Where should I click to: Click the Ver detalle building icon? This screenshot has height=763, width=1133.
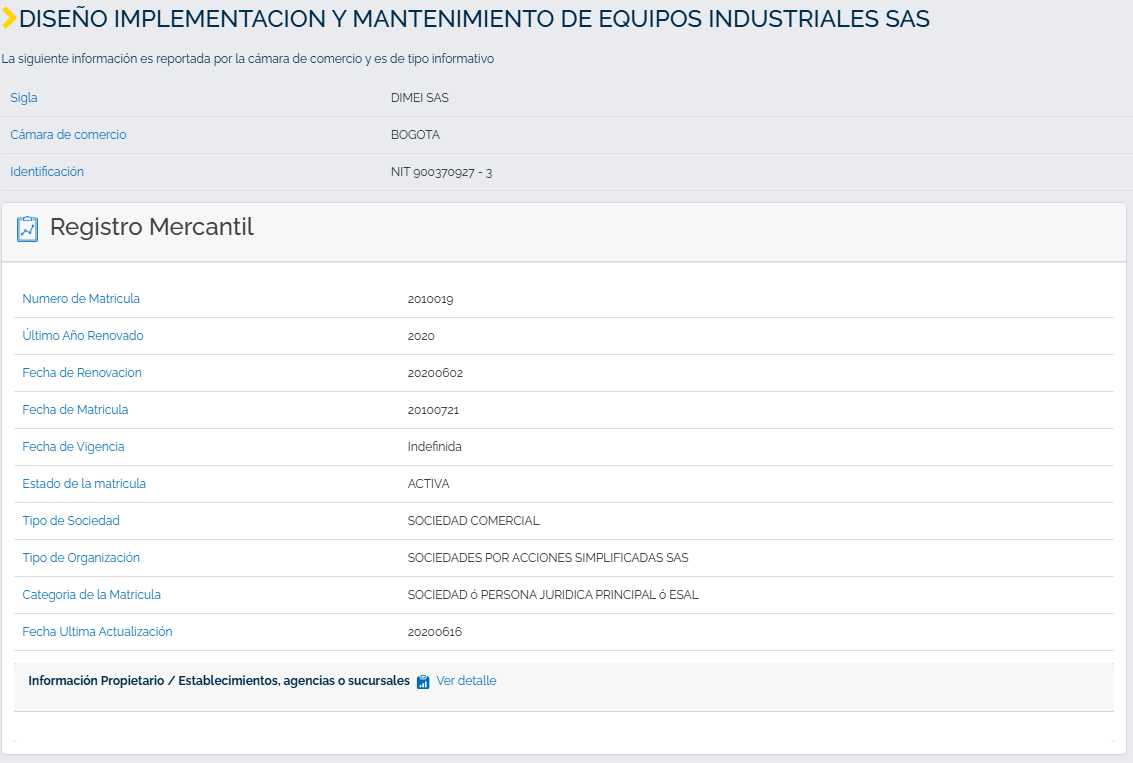coord(423,681)
